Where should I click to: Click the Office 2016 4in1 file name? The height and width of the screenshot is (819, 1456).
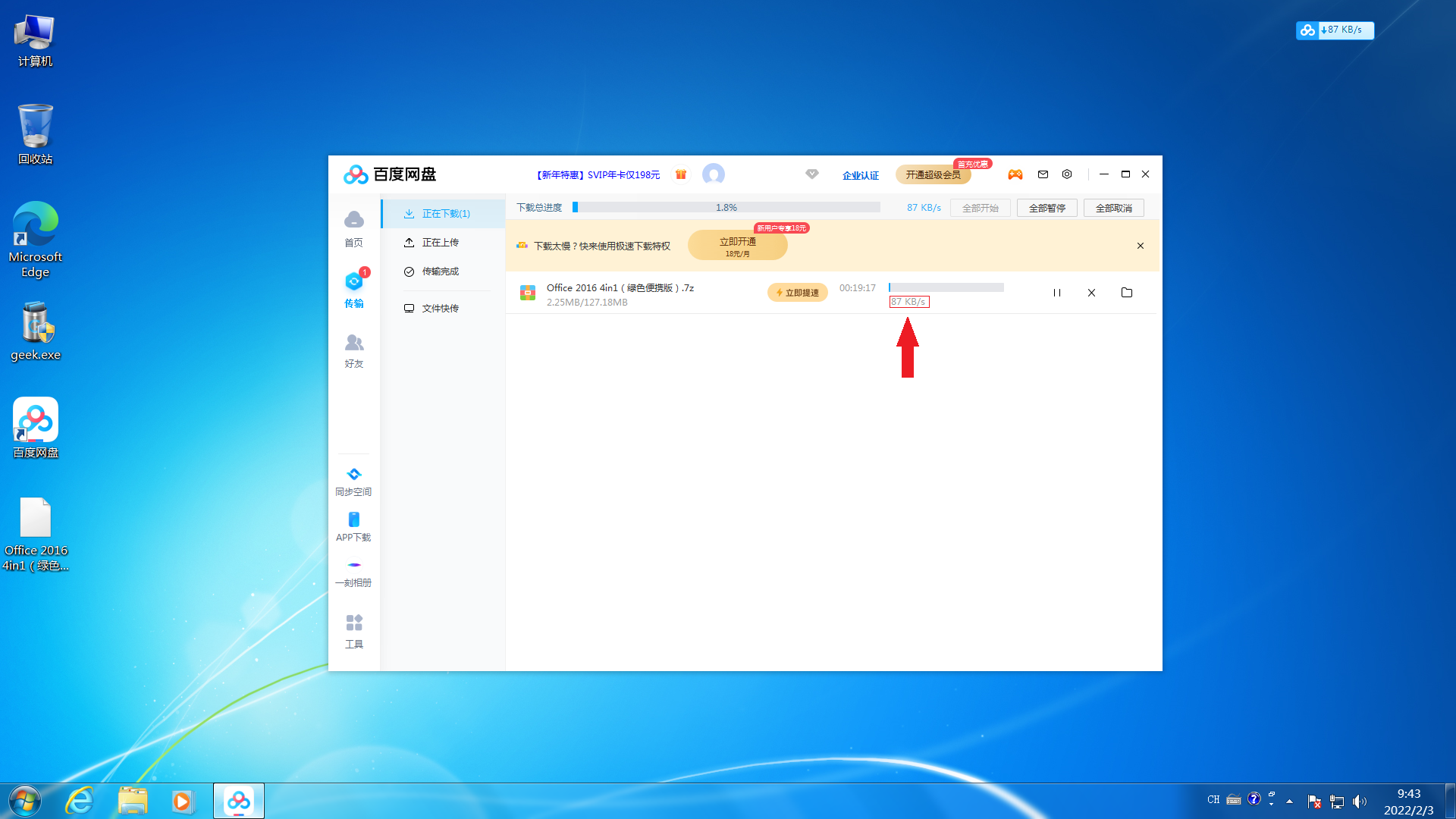point(620,288)
